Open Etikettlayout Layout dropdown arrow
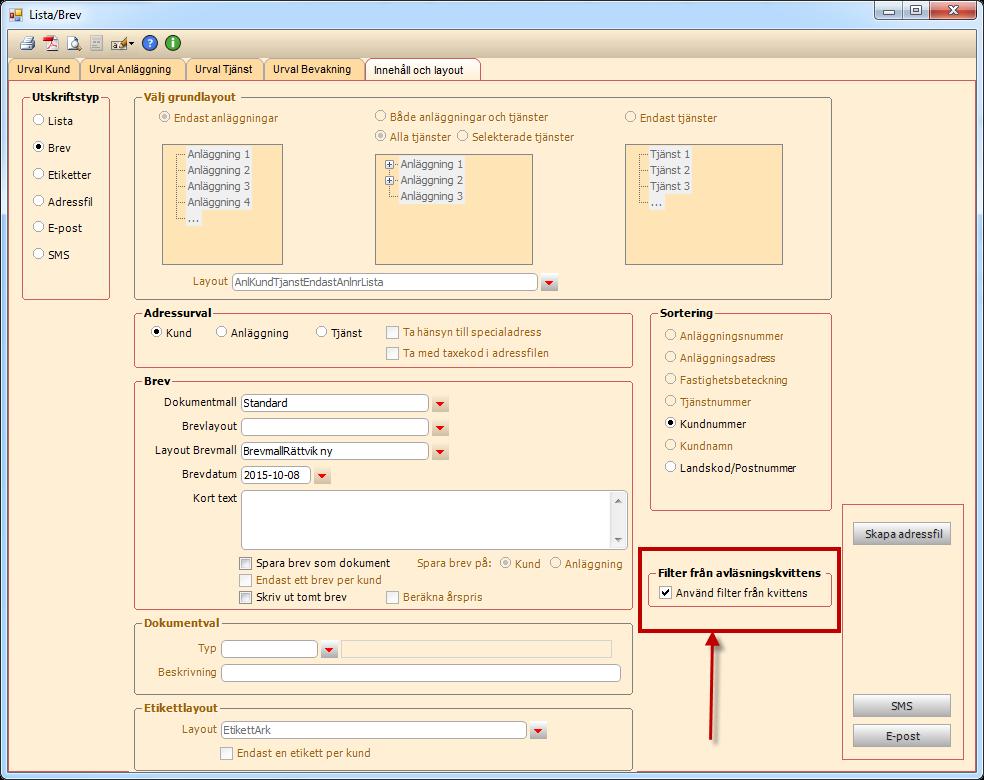The image size is (984, 780). pyautogui.click(x=538, y=731)
